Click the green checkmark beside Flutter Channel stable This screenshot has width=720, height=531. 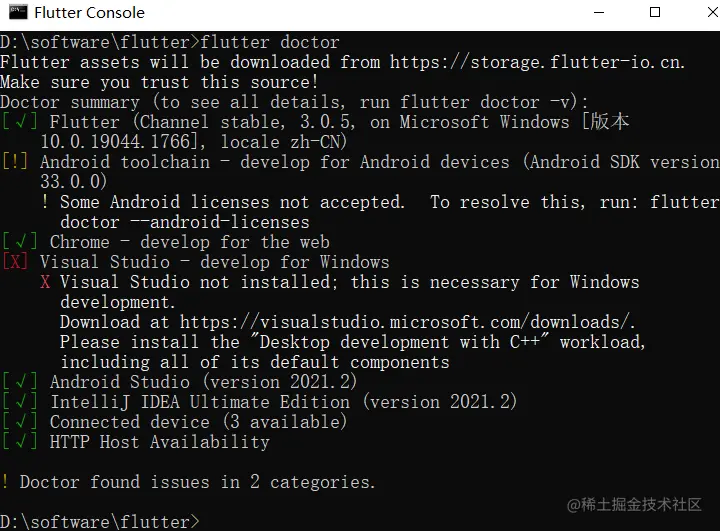coord(19,122)
